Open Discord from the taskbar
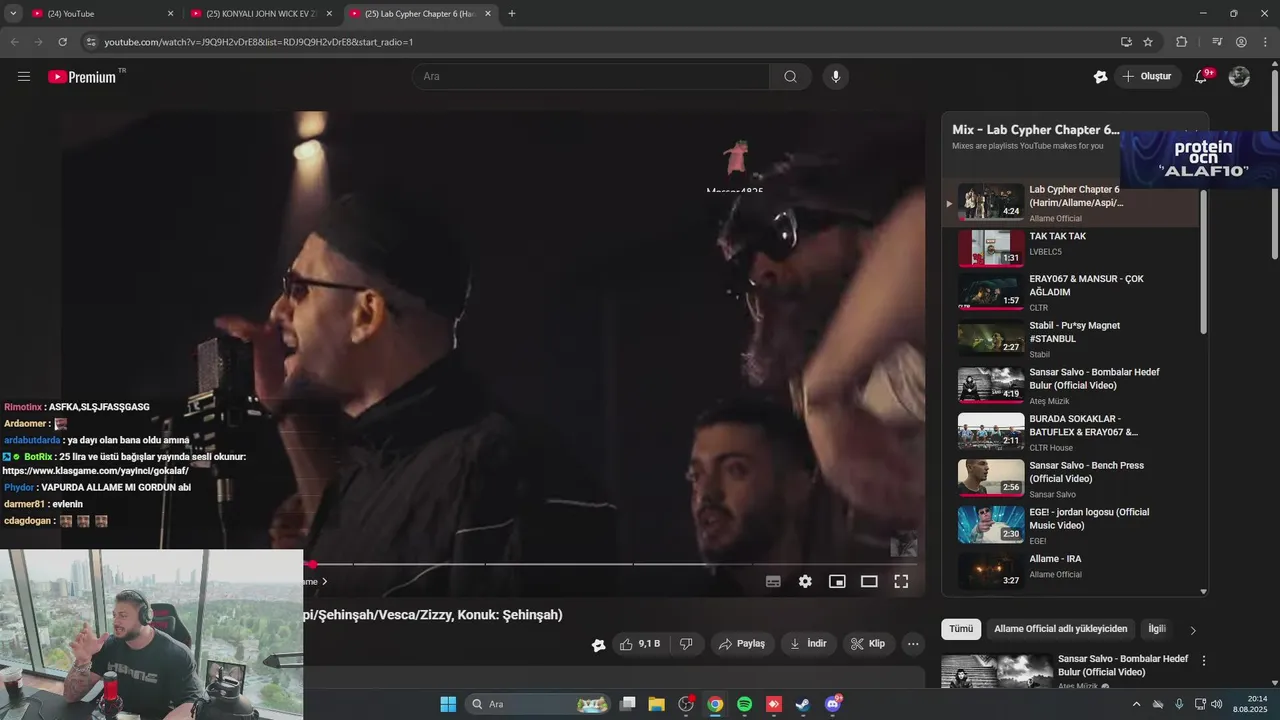Viewport: 1280px width, 720px height. pos(833,704)
